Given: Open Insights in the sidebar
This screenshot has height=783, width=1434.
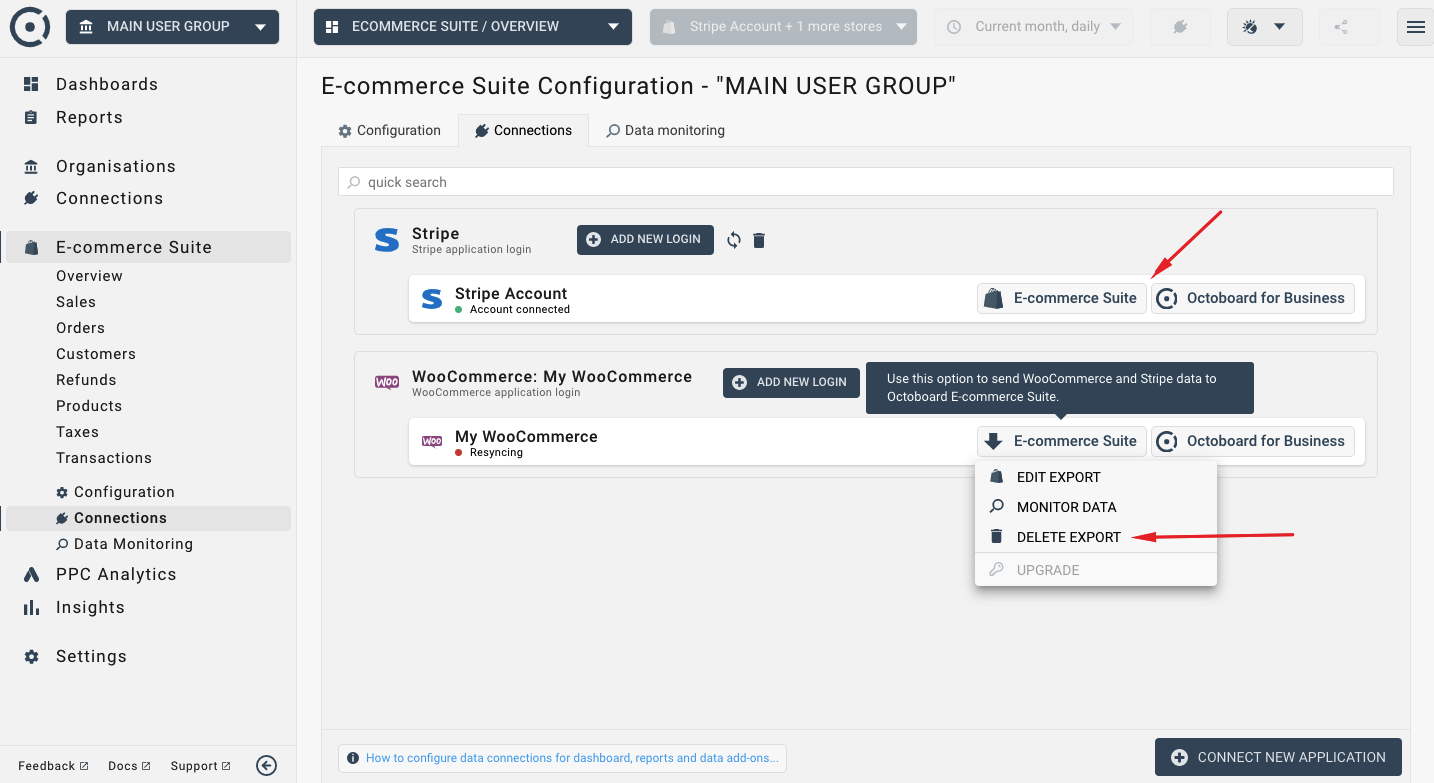Looking at the screenshot, I should coord(90,607).
